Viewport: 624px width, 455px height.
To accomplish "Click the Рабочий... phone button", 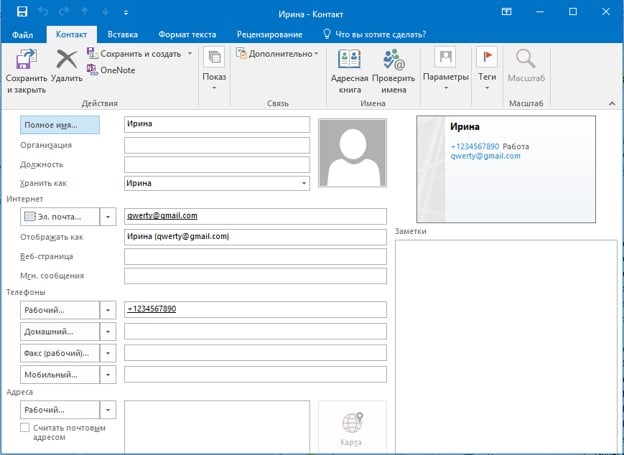I will [x=60, y=310].
